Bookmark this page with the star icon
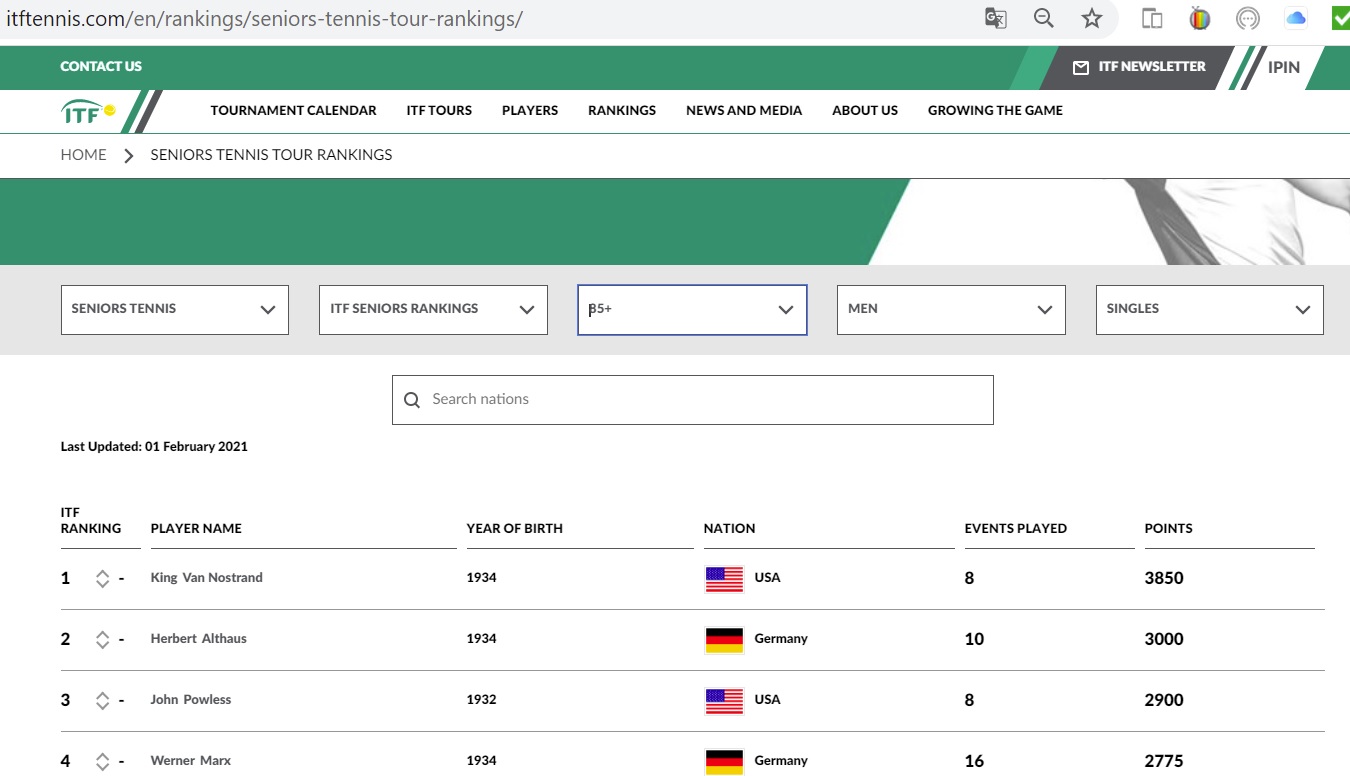Viewport: 1350px width, 776px height. [x=1091, y=18]
